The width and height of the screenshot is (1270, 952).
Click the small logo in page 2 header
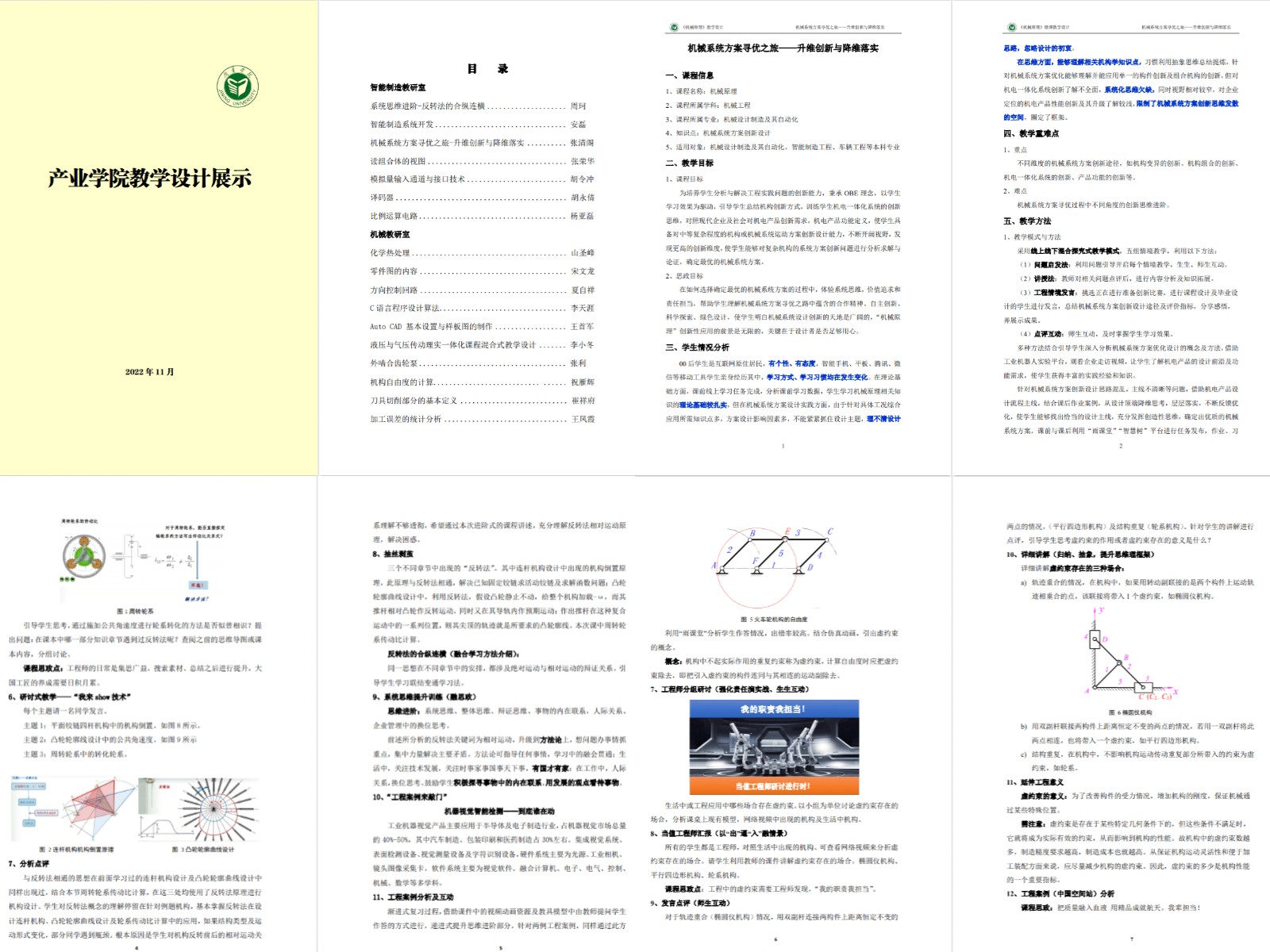click(1011, 27)
